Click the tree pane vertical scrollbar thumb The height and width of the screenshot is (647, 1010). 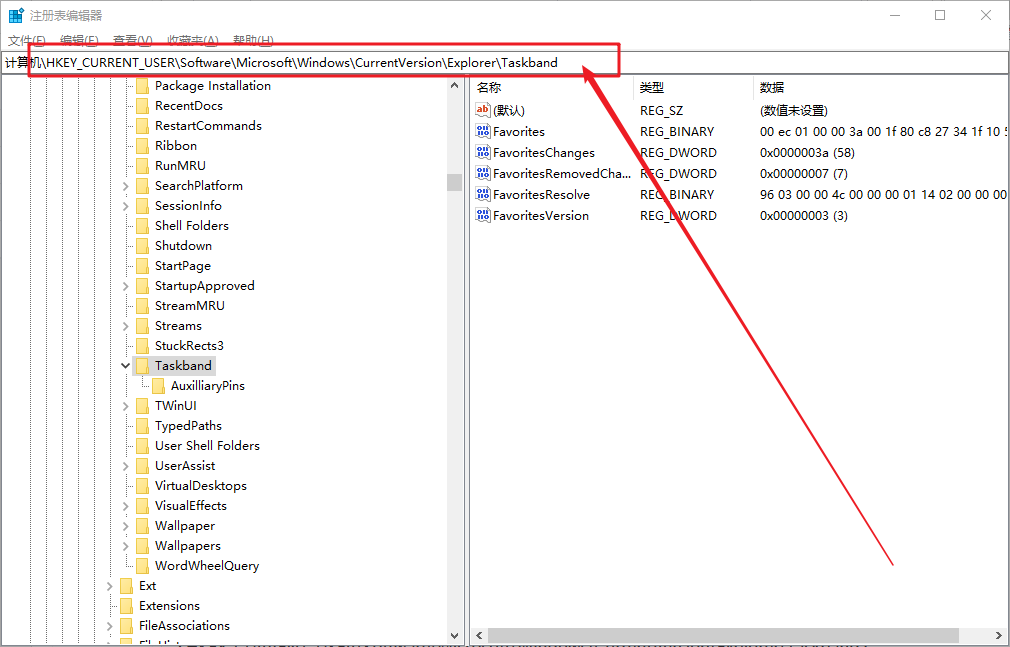(454, 182)
